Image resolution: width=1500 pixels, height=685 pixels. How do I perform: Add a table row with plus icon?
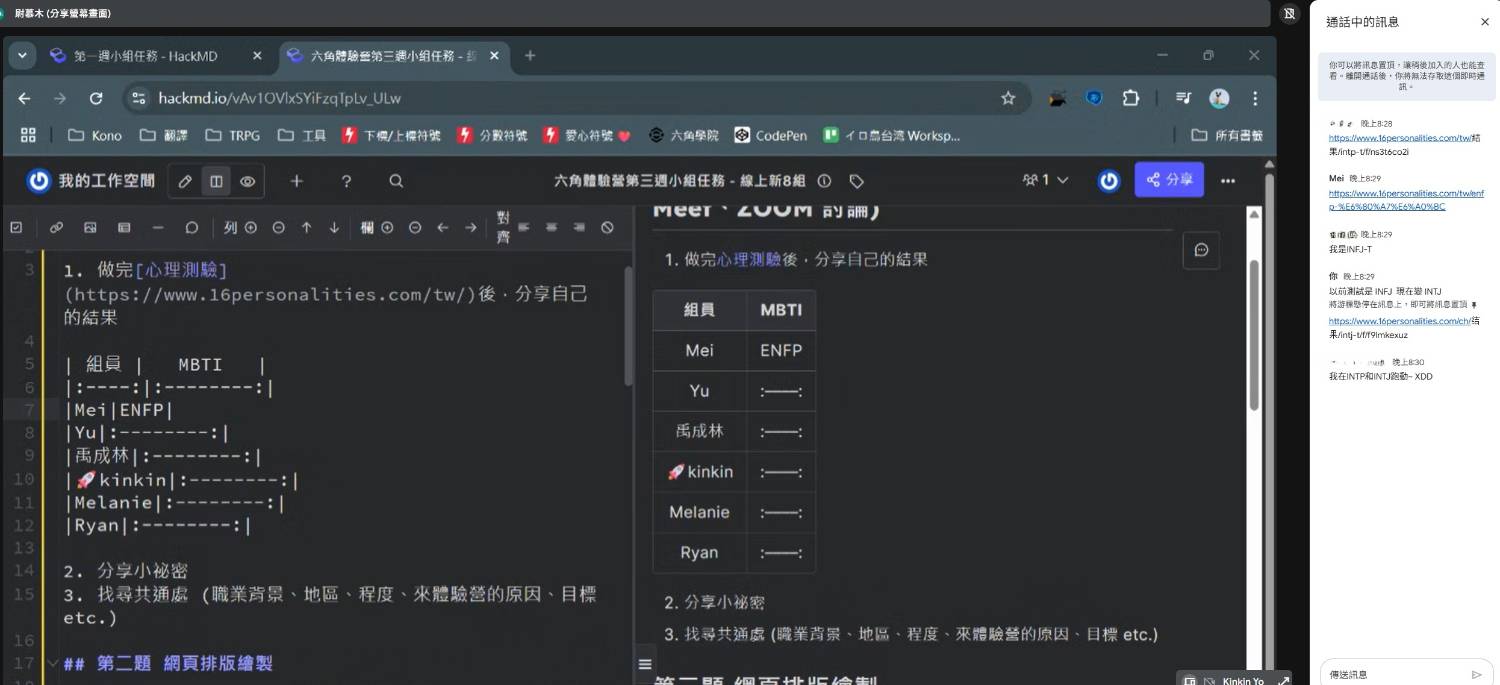pyautogui.click(x=251, y=228)
